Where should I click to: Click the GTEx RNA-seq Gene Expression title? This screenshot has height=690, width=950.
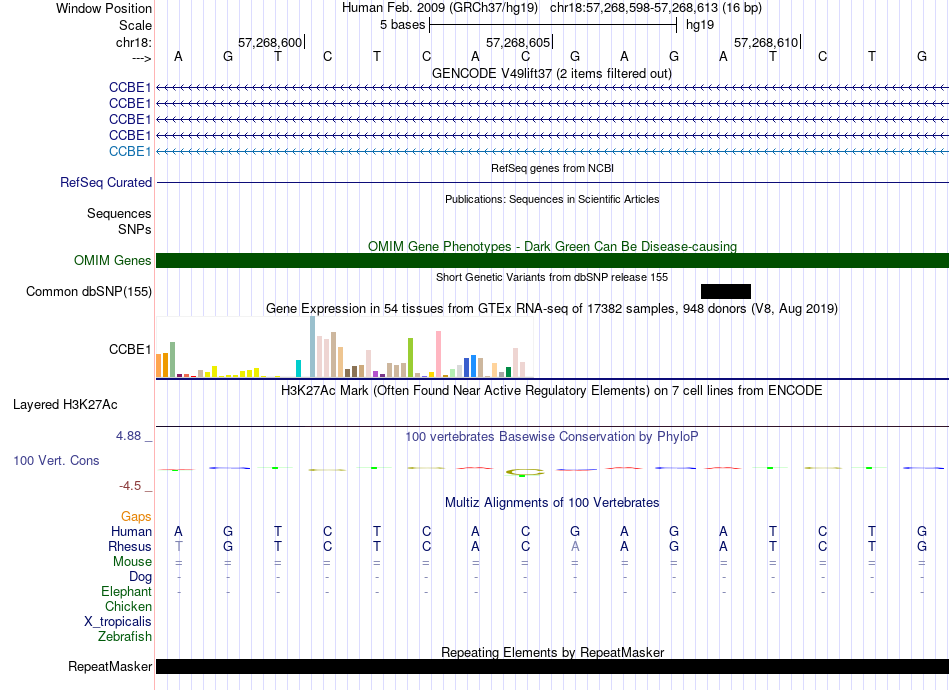click(x=552, y=309)
